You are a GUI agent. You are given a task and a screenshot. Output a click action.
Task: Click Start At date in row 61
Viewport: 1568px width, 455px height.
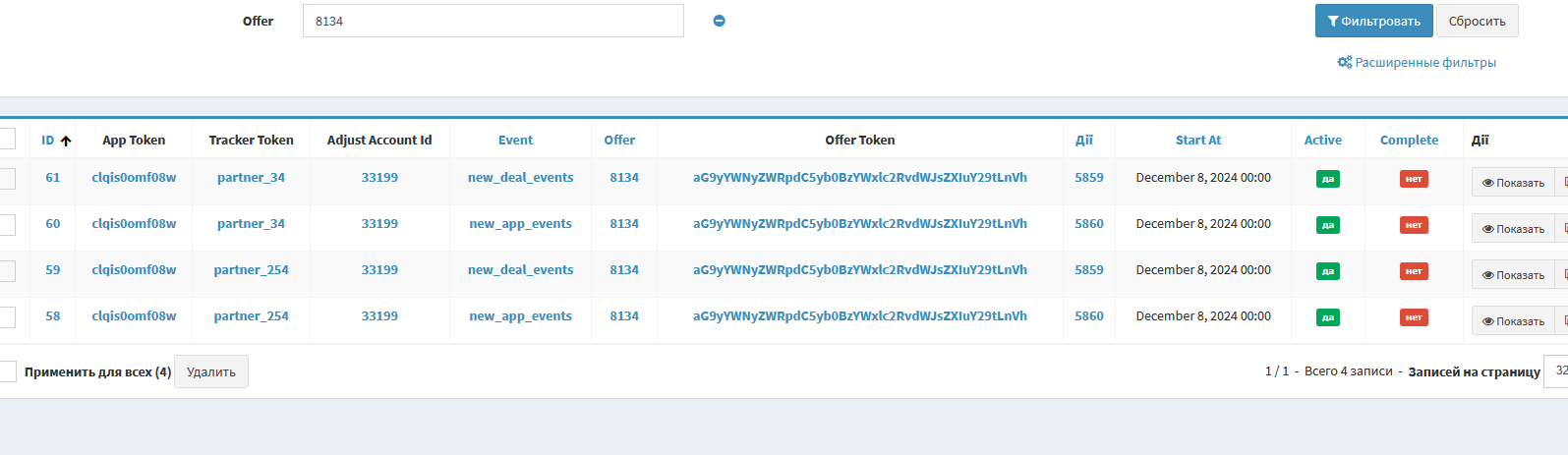tap(1203, 178)
